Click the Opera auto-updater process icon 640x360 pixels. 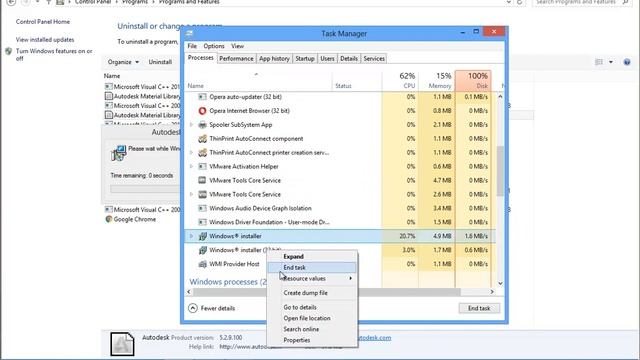pos(202,97)
